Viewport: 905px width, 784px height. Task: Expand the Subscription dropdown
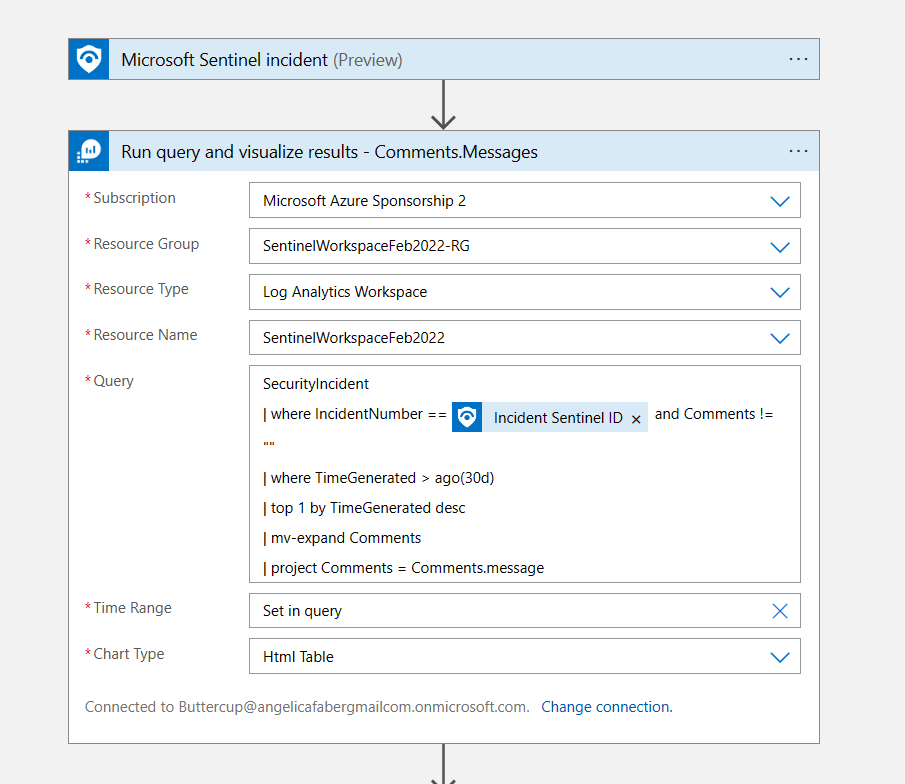pyautogui.click(x=780, y=201)
